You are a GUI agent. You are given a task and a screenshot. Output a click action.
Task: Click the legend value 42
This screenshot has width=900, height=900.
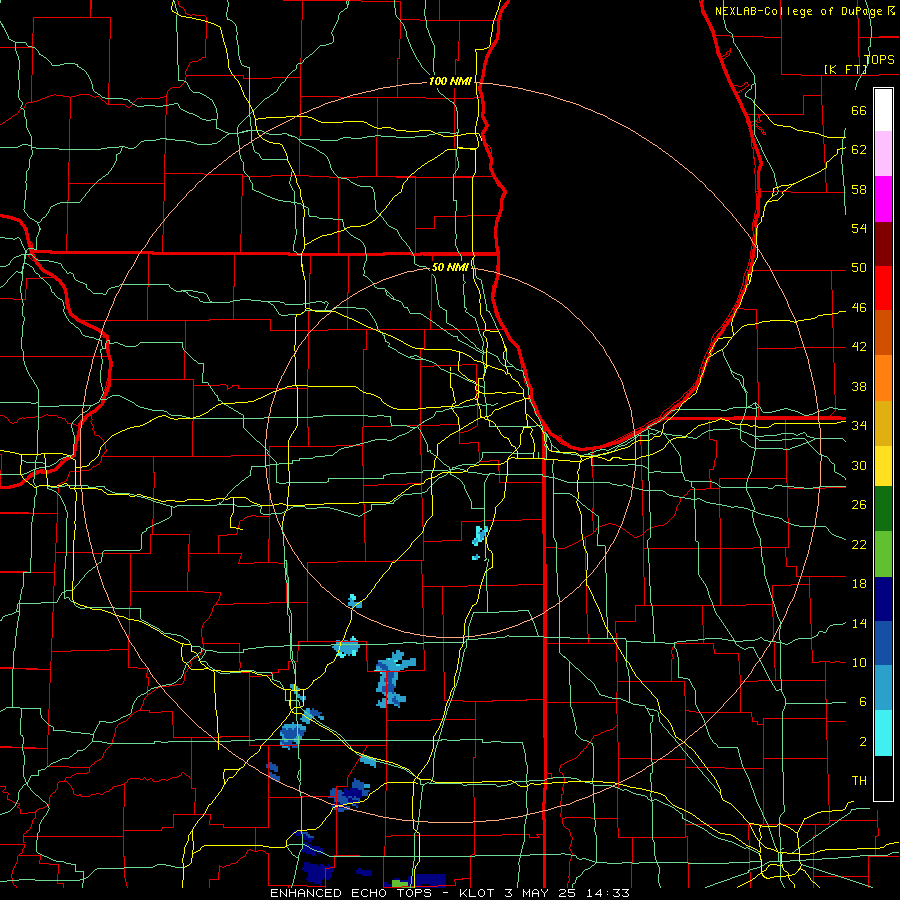click(859, 346)
